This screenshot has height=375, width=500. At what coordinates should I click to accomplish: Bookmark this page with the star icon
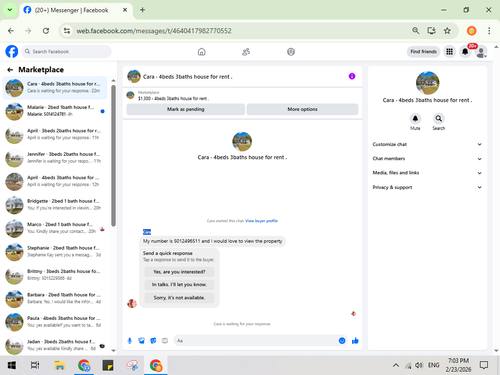447,31
